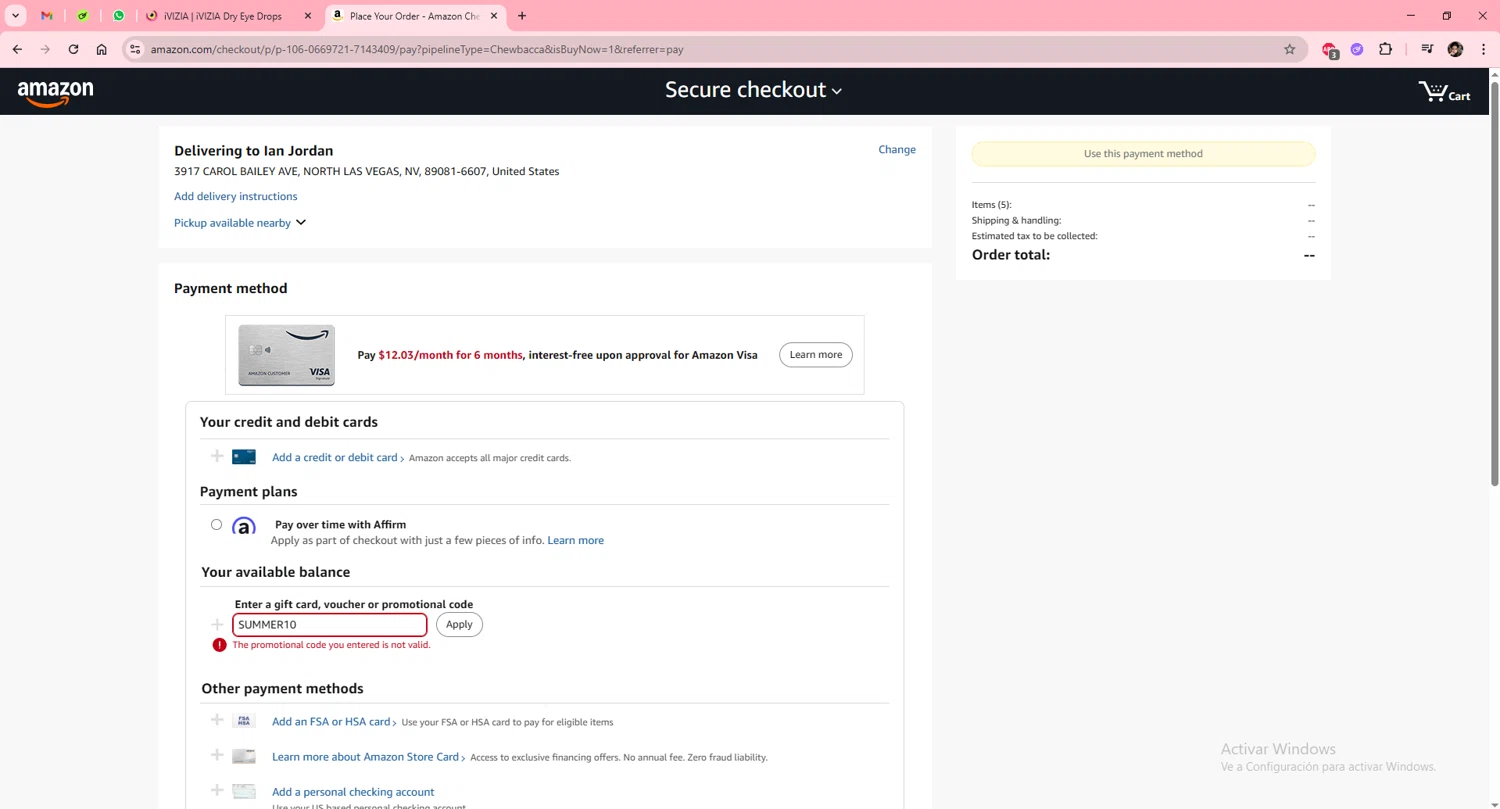Click plus beside Amazon Store Card
The width and height of the screenshot is (1500, 809).
pyautogui.click(x=217, y=755)
